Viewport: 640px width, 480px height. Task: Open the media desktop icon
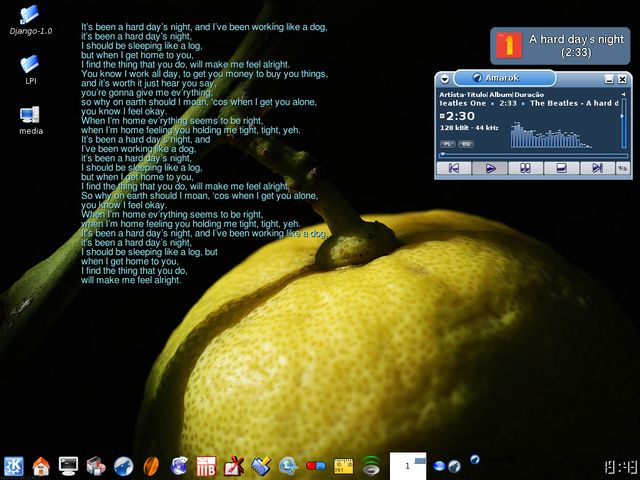coord(30,121)
